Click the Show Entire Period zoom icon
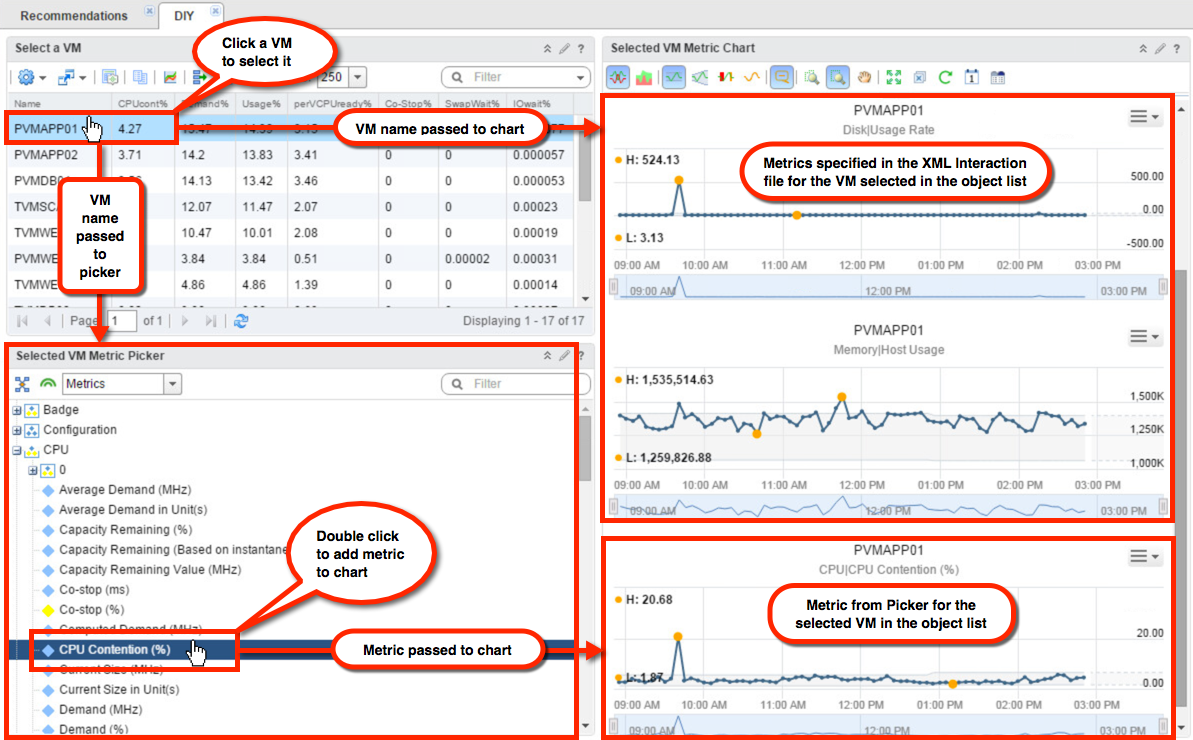Screen dimensions: 1193x740 point(893,77)
